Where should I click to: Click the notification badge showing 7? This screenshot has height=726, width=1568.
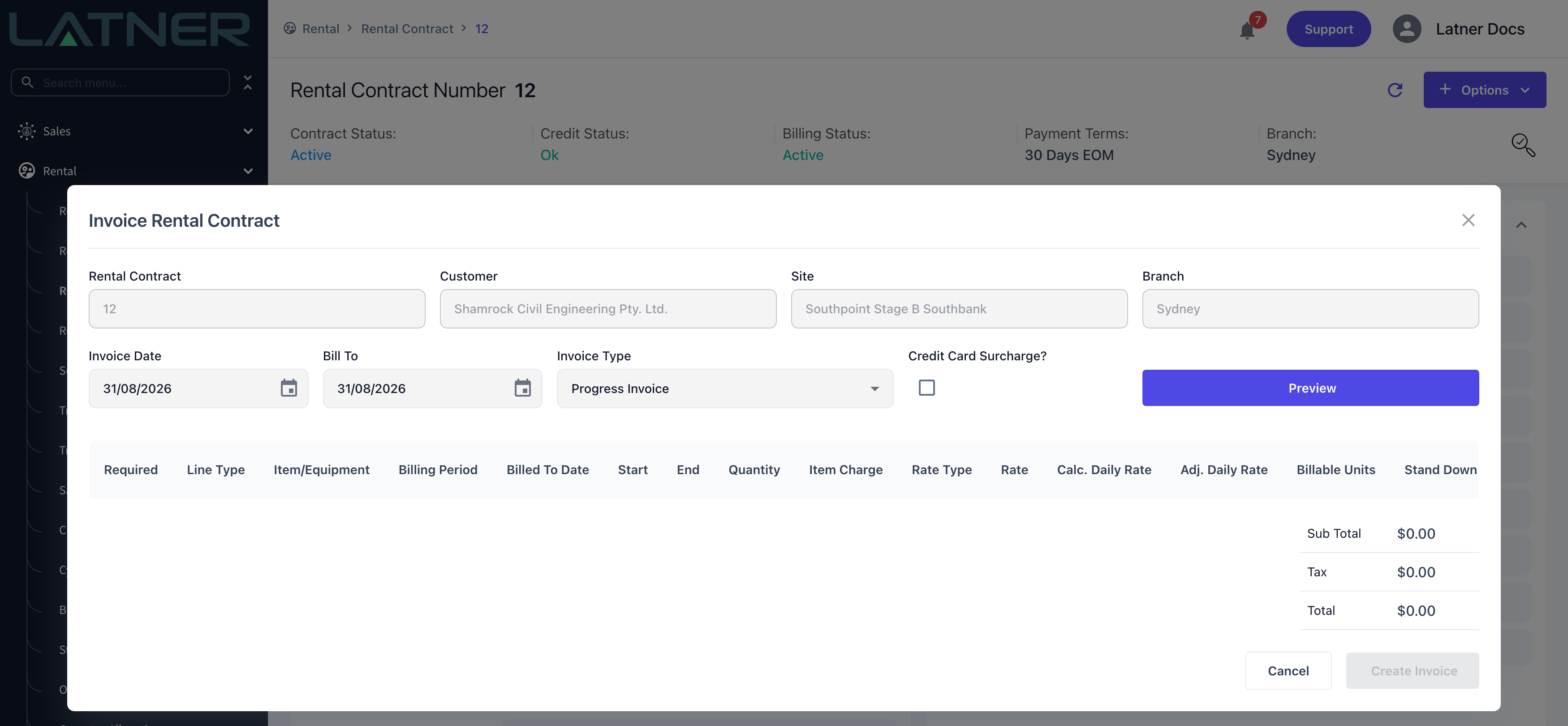(1258, 19)
